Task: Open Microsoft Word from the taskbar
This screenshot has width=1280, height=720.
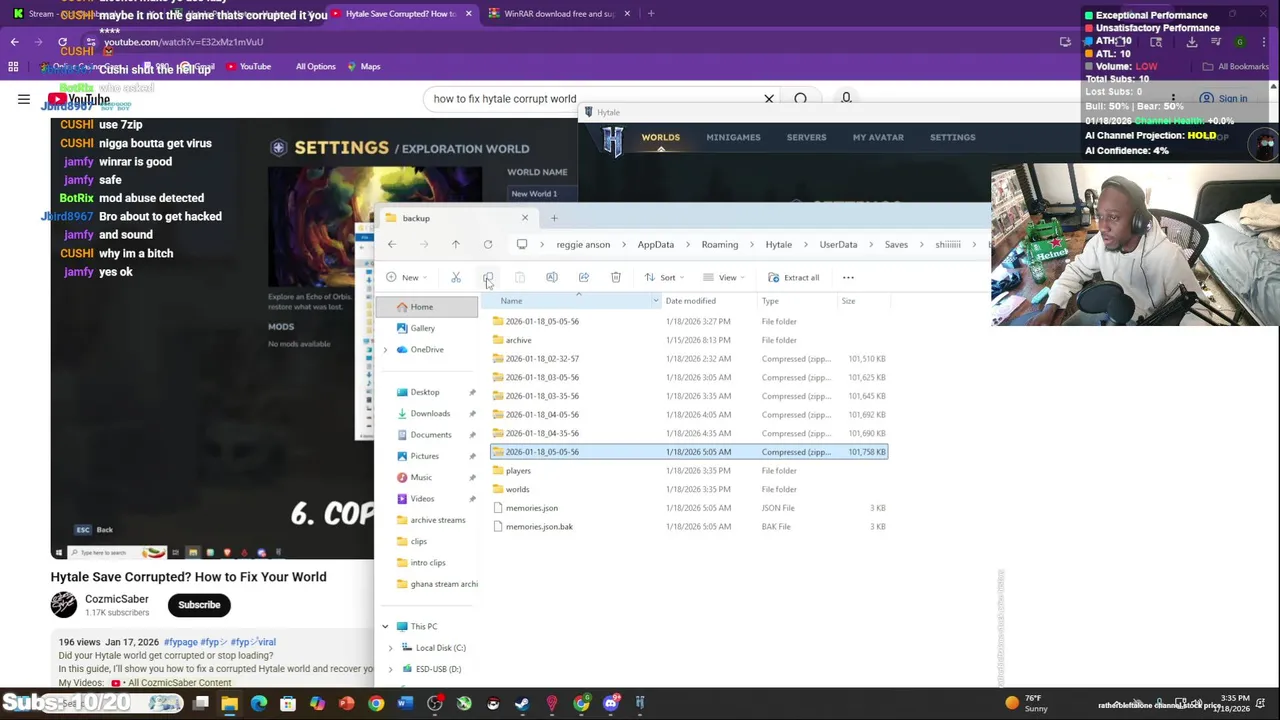Action: tap(405, 704)
